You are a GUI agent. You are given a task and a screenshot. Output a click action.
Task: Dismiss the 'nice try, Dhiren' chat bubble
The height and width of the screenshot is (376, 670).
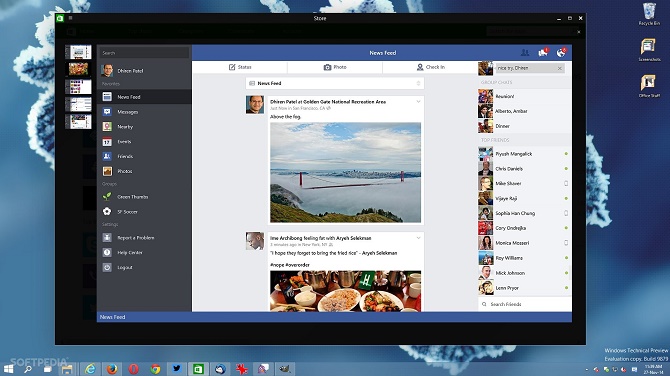tap(560, 68)
